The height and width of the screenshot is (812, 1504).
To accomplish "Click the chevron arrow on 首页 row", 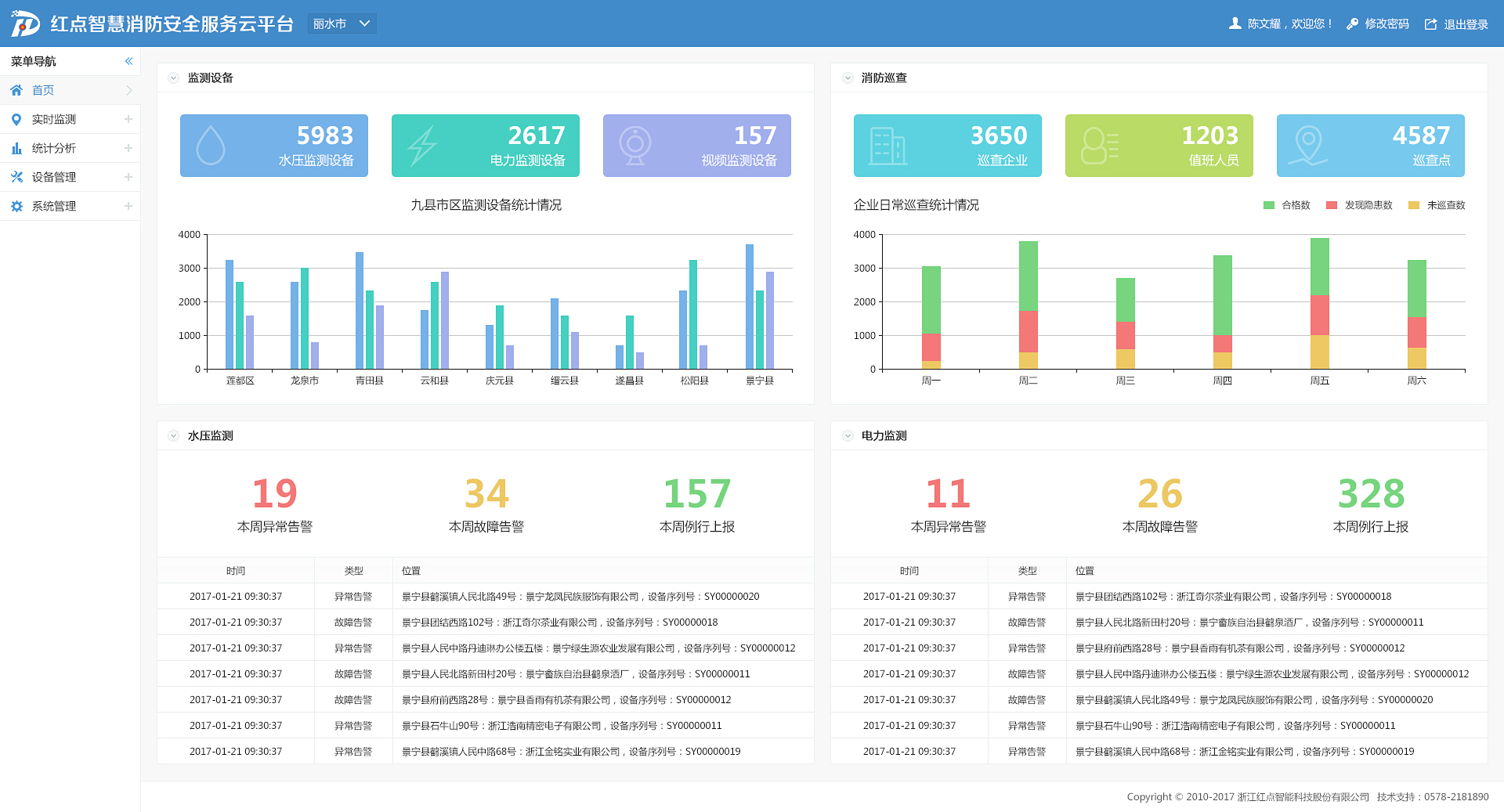I will click(129, 90).
